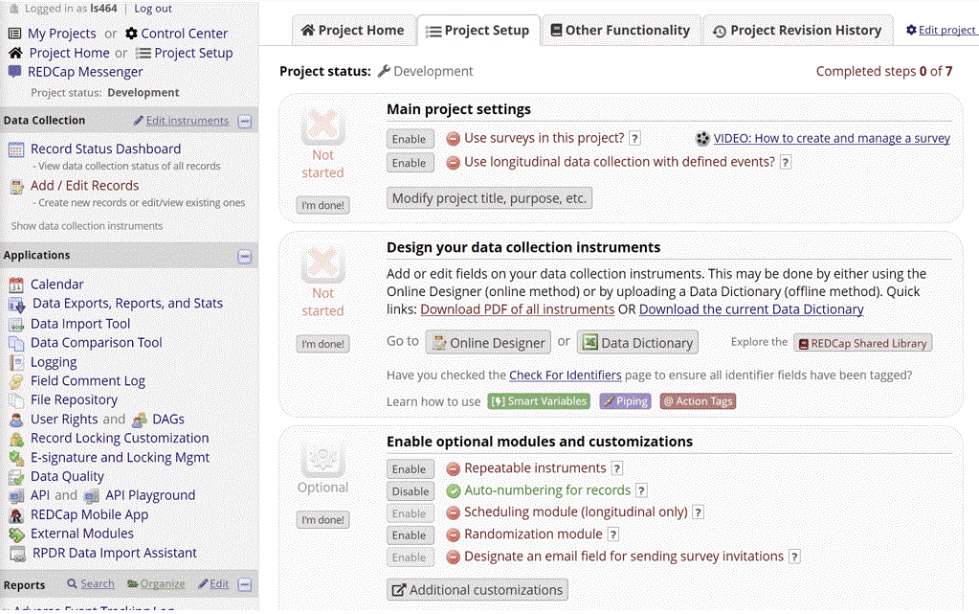Open Additional customizations
Image resolution: width=979 pixels, height=614 pixels.
(478, 590)
